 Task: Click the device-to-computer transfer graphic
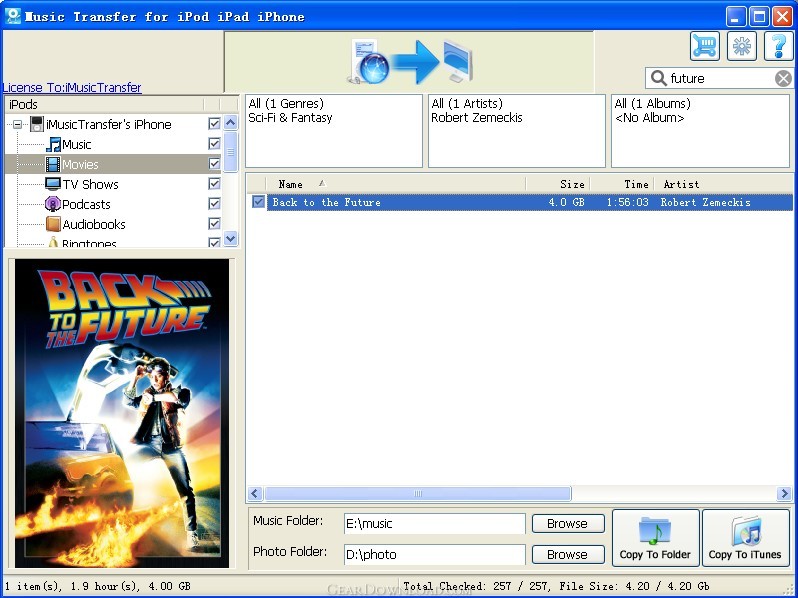[x=410, y=63]
